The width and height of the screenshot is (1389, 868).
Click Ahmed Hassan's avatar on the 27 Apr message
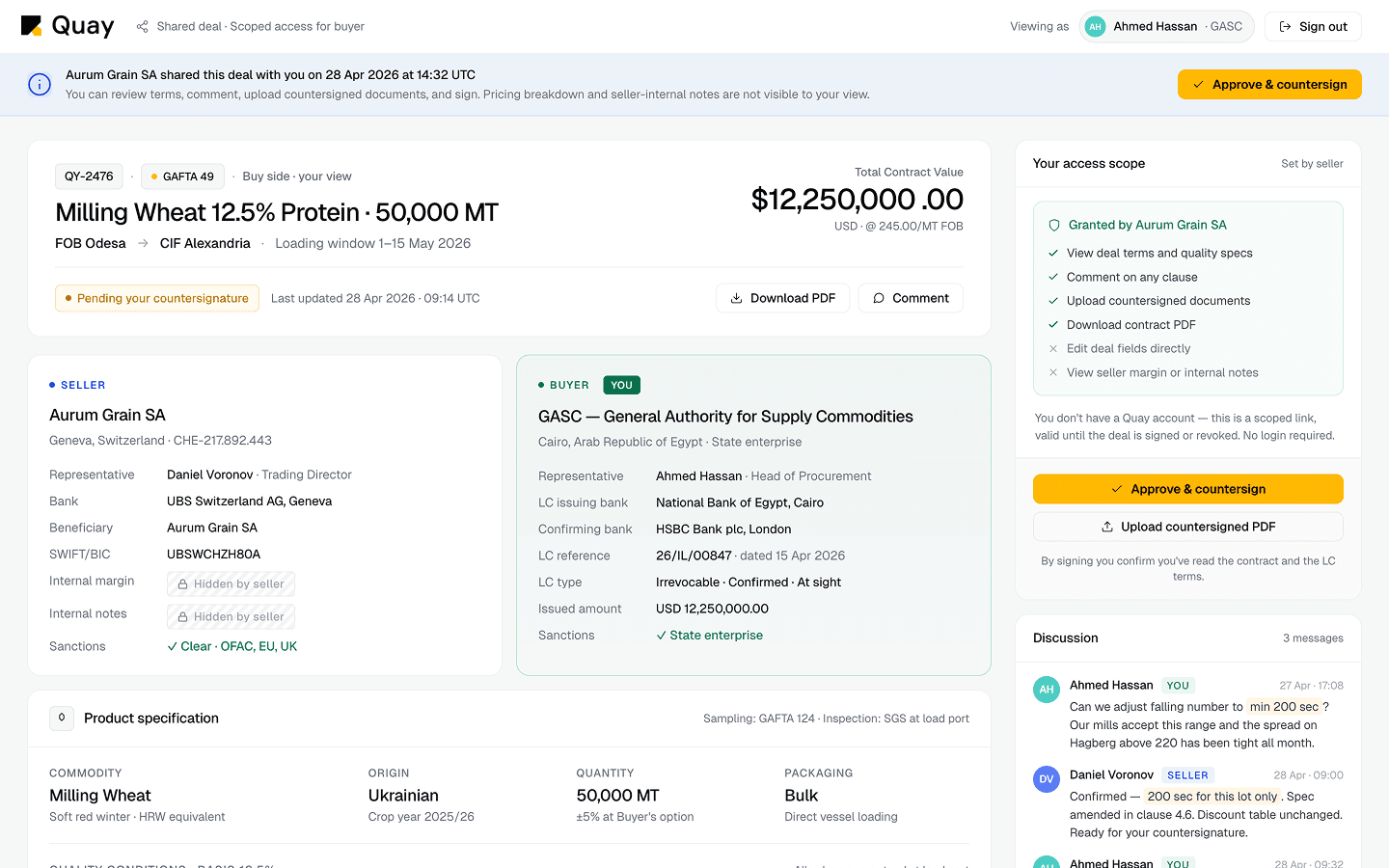[x=1047, y=690]
